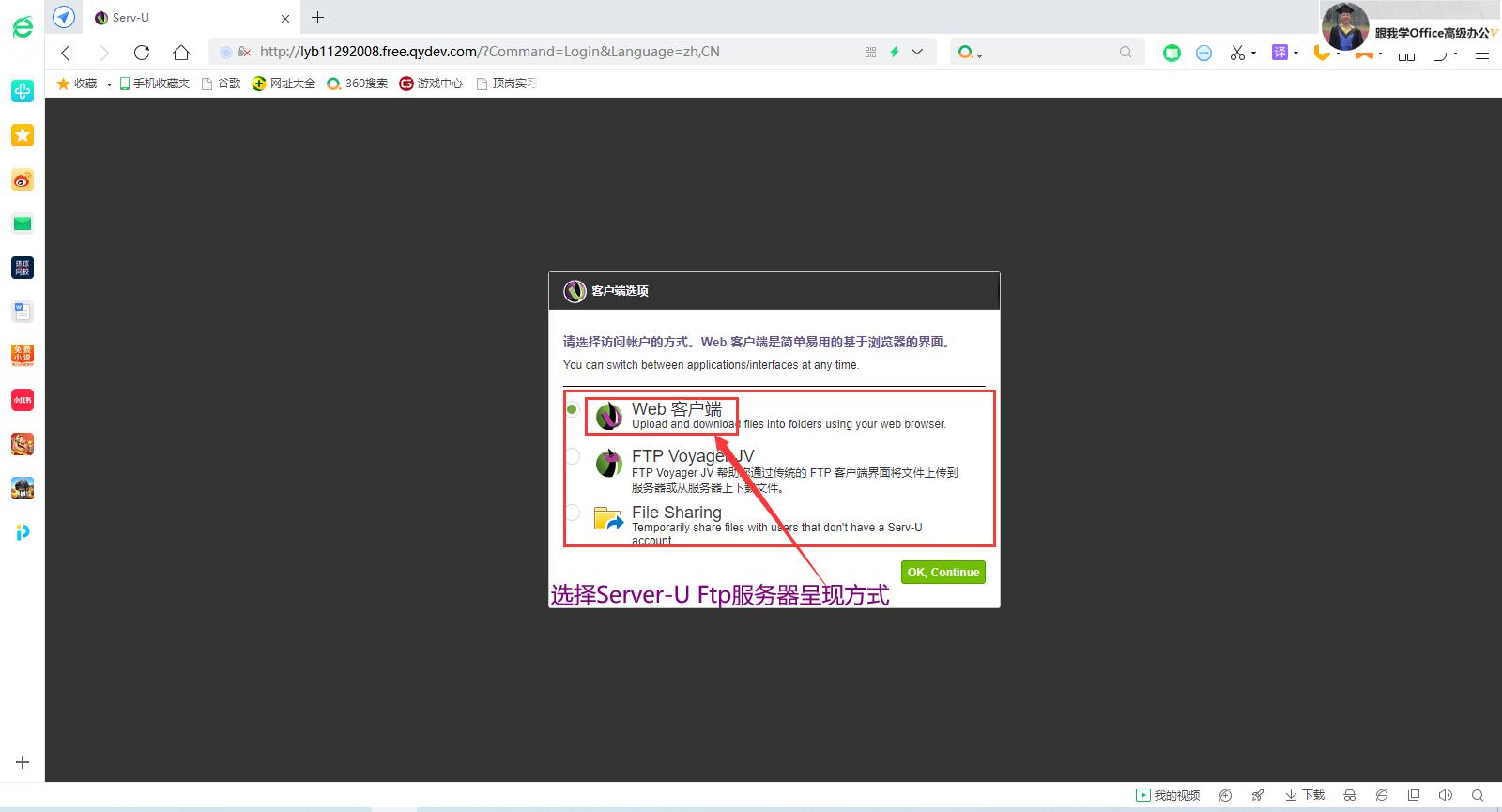Viewport: 1502px width, 812px height.
Task: Click the purple 译 translate icon
Action: point(1280,53)
